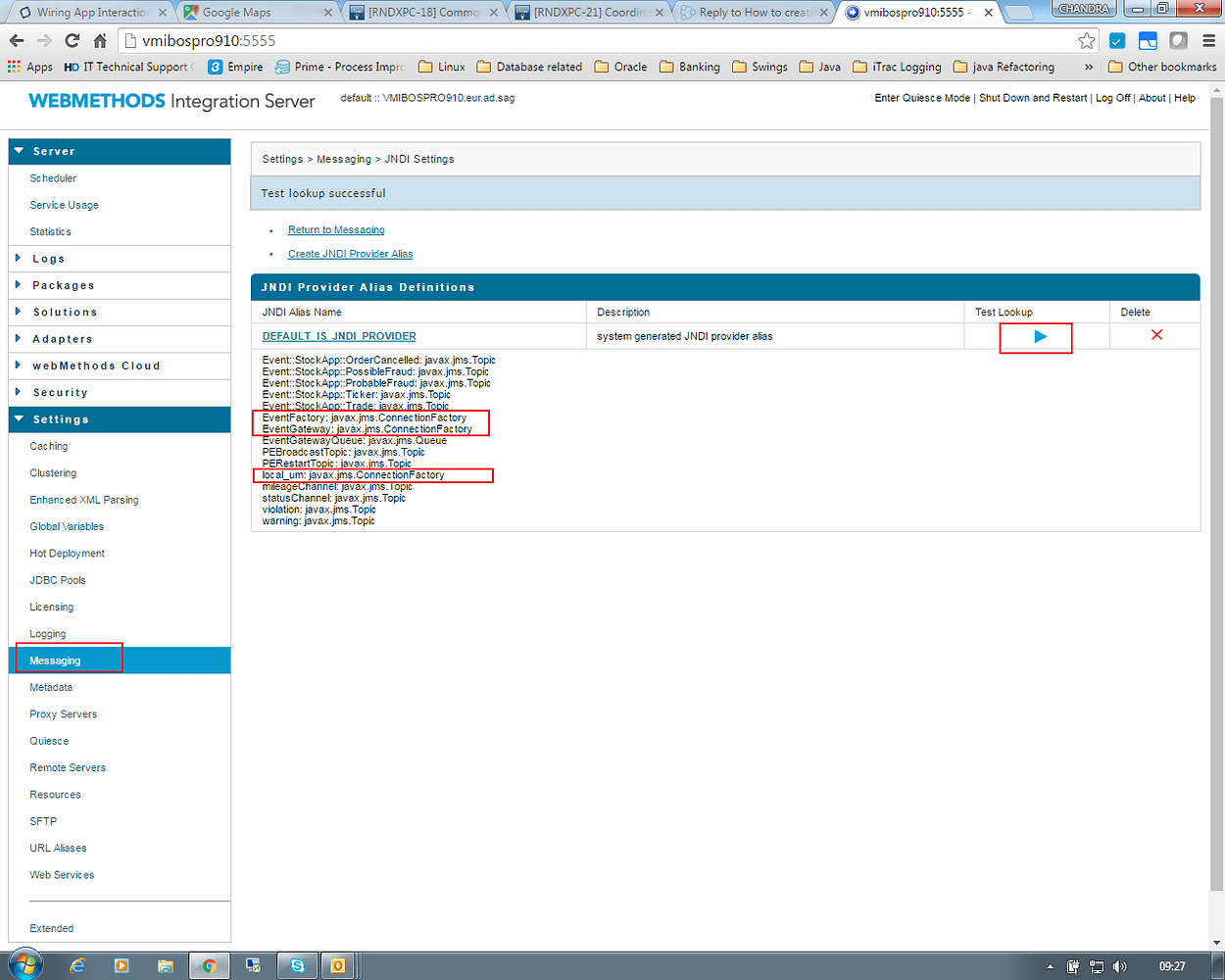Click the Shut Down and Restart link
Viewport: 1225px width, 980px height.
click(1033, 98)
